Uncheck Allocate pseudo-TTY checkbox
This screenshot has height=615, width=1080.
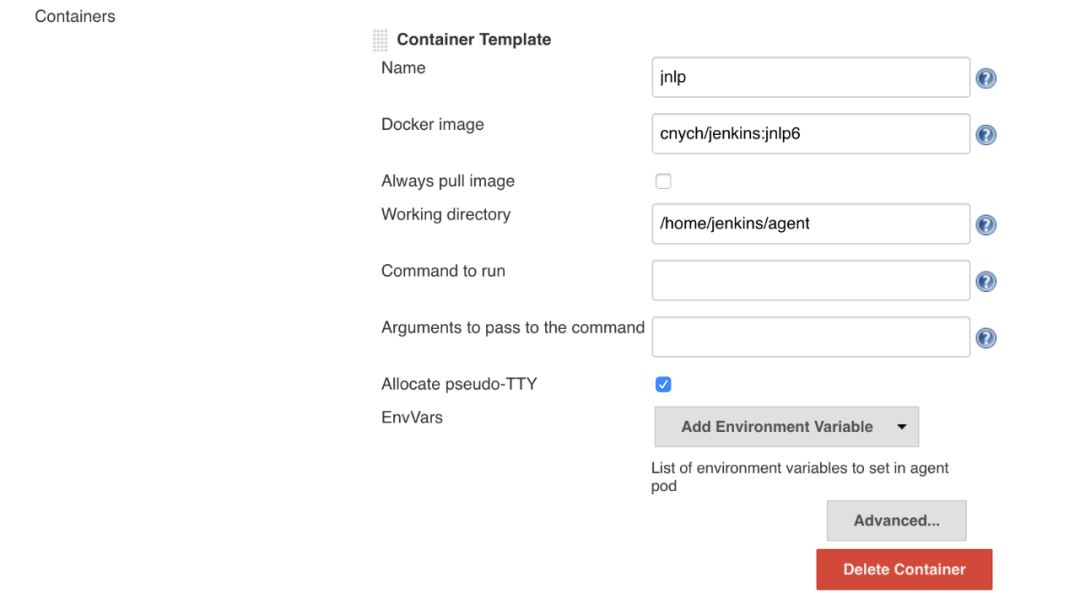pyautogui.click(x=663, y=384)
